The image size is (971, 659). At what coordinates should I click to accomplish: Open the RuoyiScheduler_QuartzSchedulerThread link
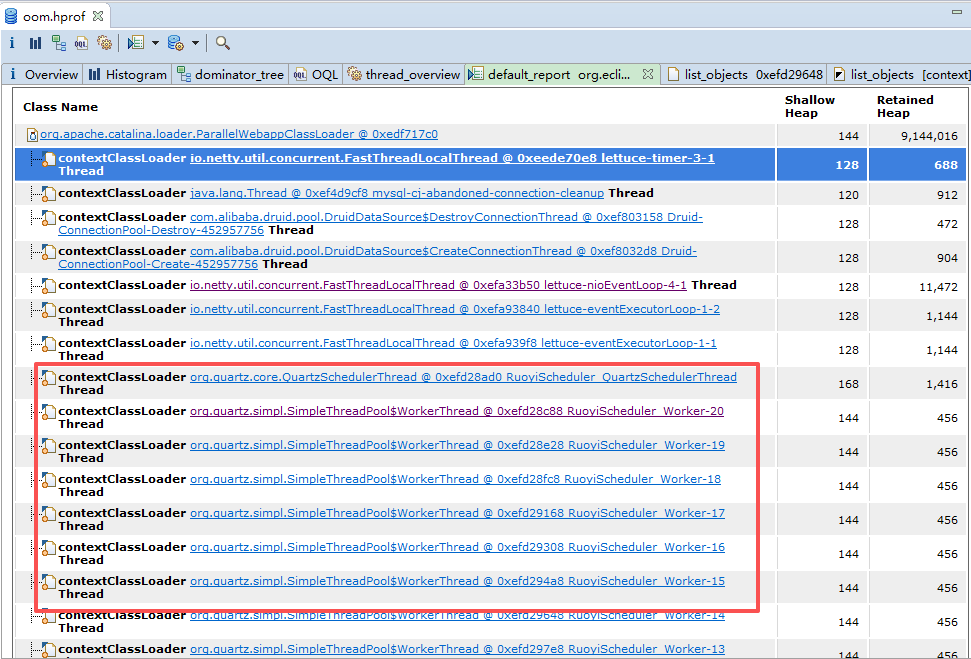tap(463, 377)
